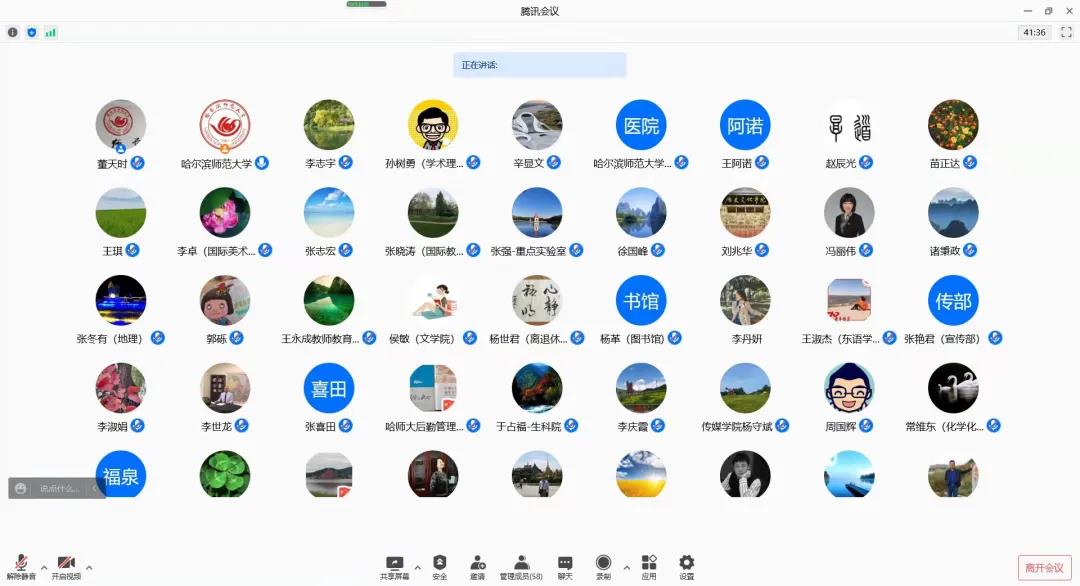
Task: Click the 邀请 invite icon
Action: pos(477,566)
